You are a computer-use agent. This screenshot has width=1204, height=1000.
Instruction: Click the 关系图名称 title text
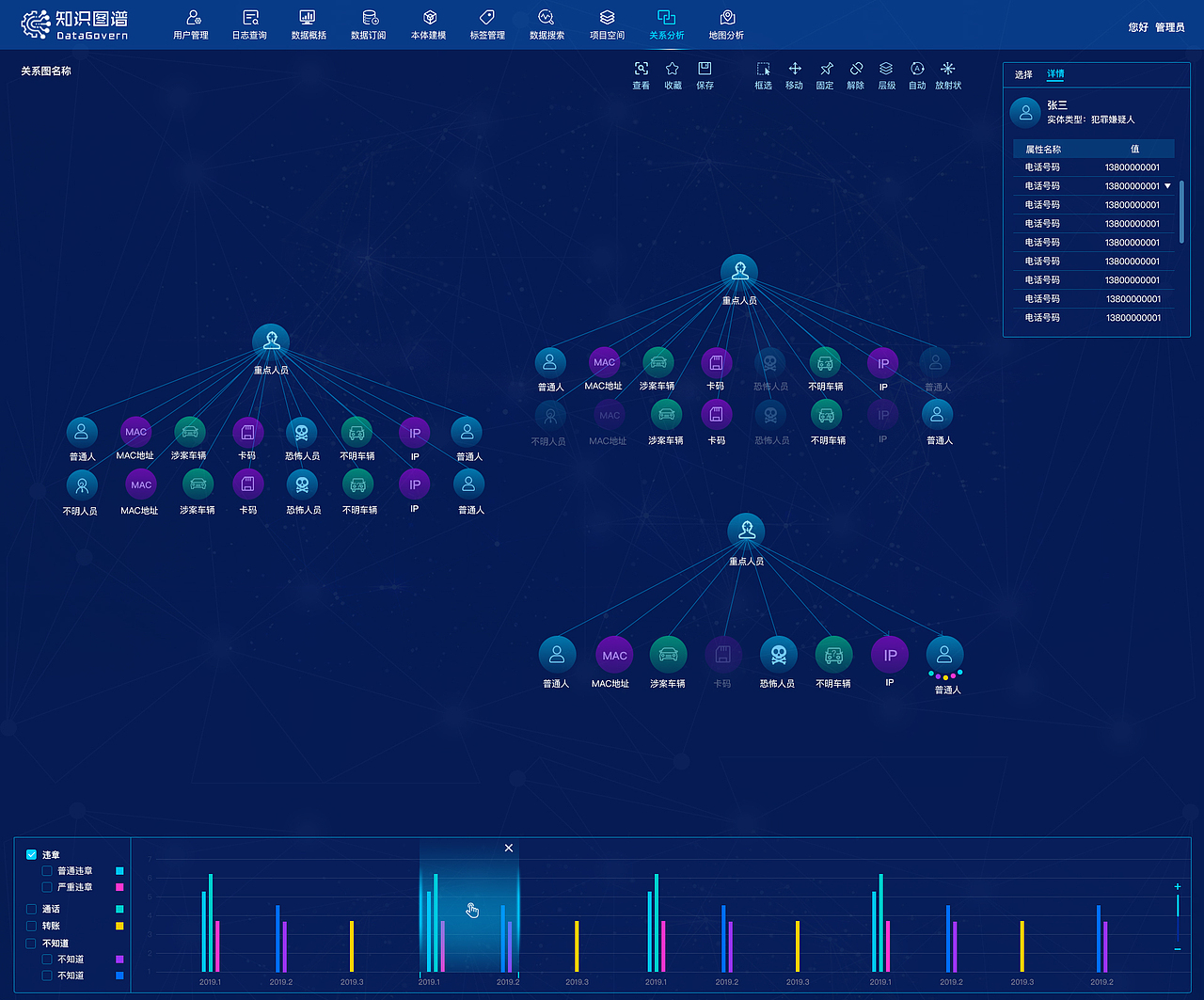pos(46,71)
